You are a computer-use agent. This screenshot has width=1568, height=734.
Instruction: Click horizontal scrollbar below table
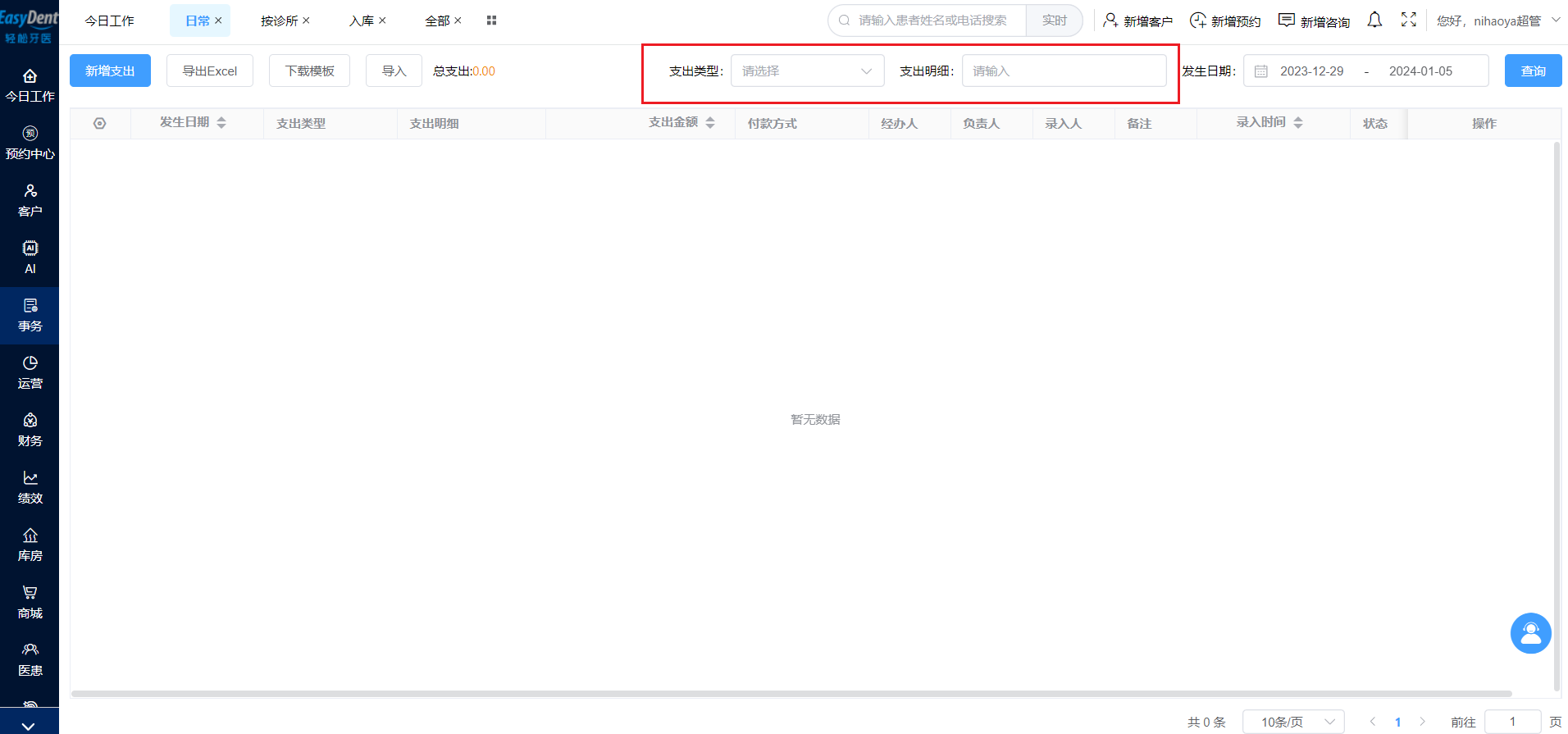[x=791, y=694]
